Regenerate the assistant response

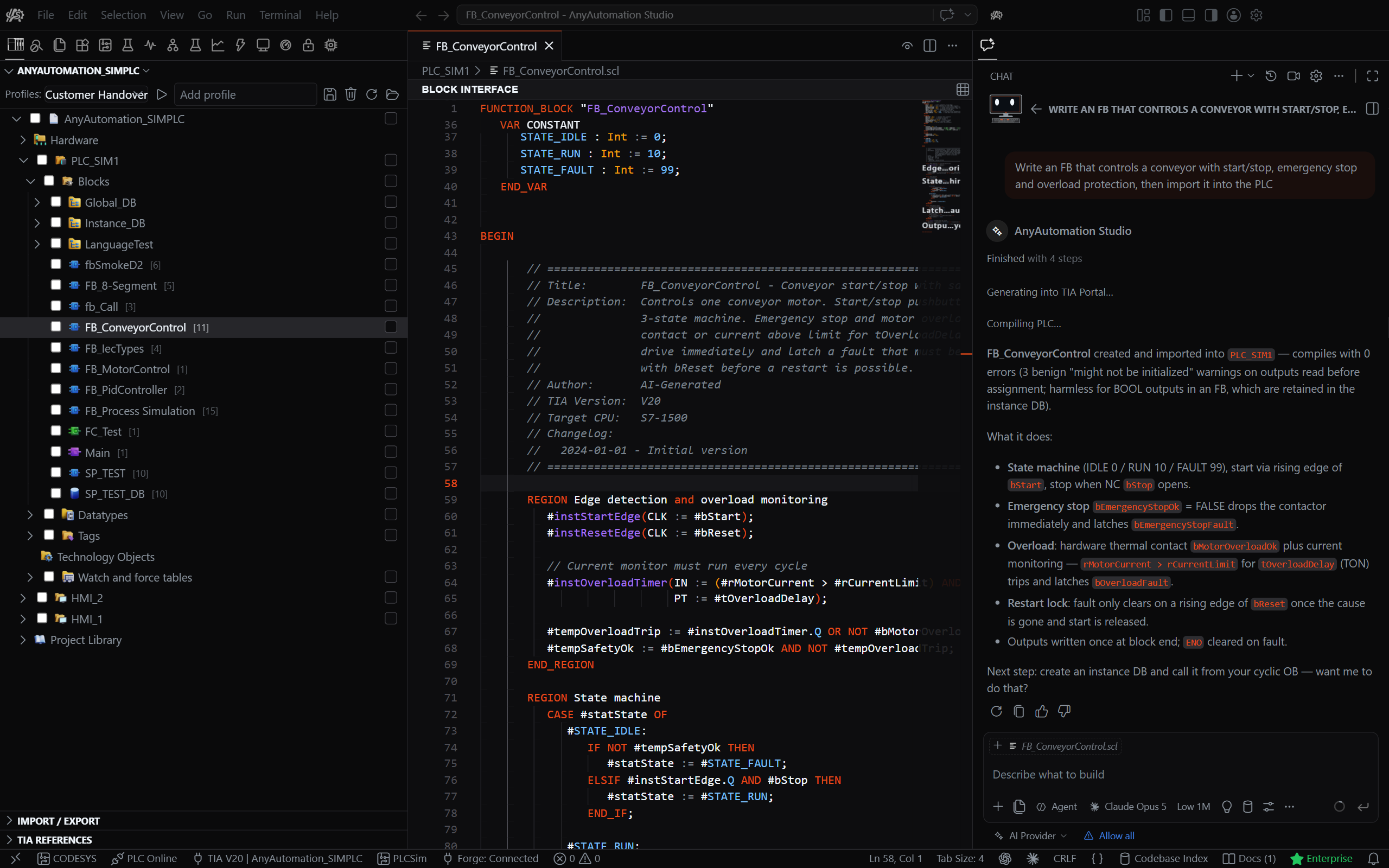coord(996,711)
